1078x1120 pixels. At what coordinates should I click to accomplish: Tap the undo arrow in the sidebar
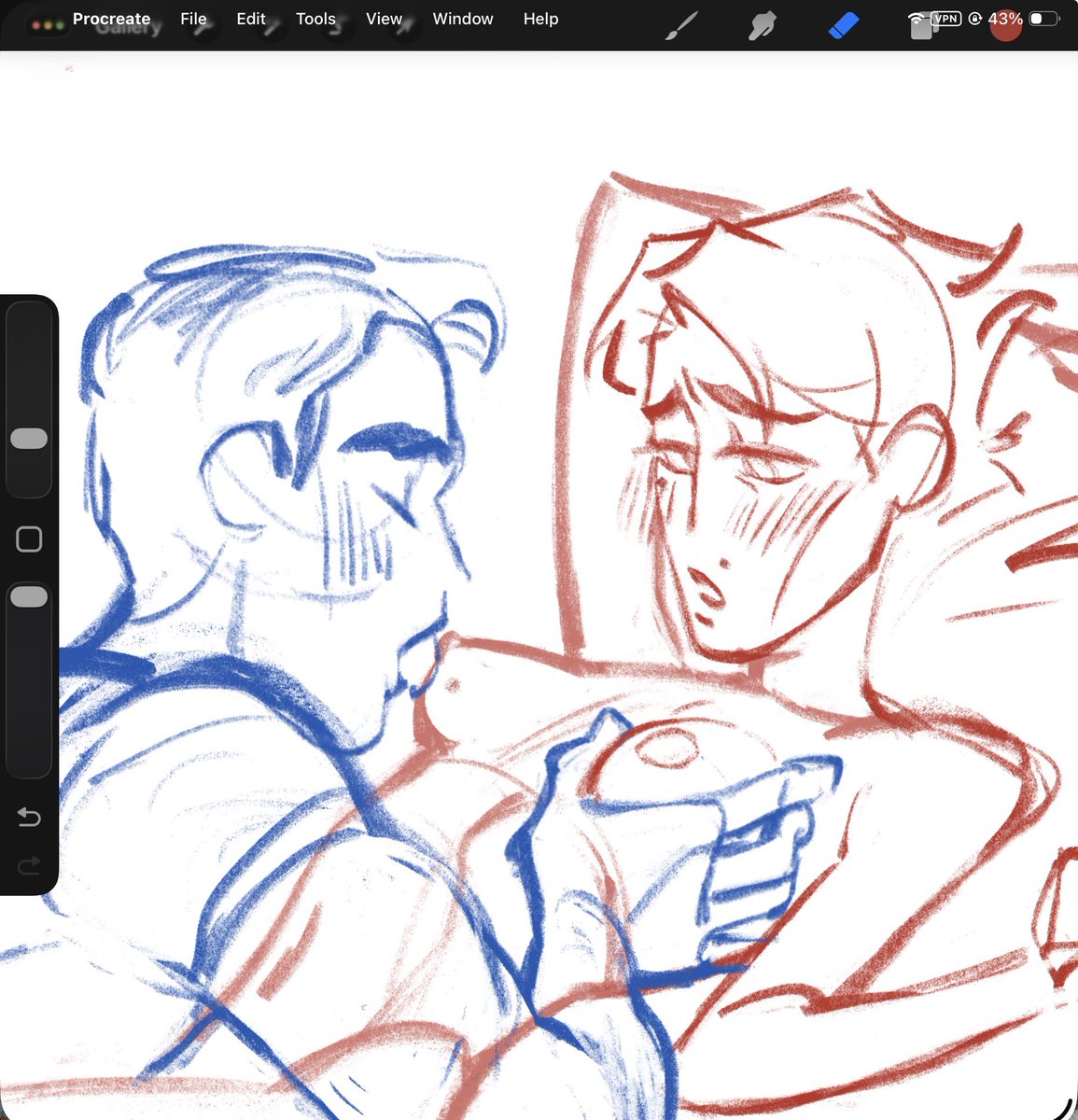point(29,818)
